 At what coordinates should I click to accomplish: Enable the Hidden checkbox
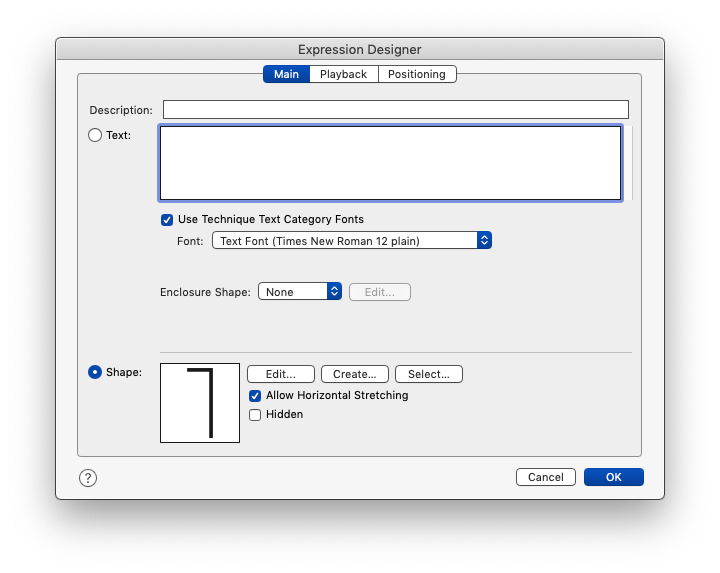click(x=255, y=415)
